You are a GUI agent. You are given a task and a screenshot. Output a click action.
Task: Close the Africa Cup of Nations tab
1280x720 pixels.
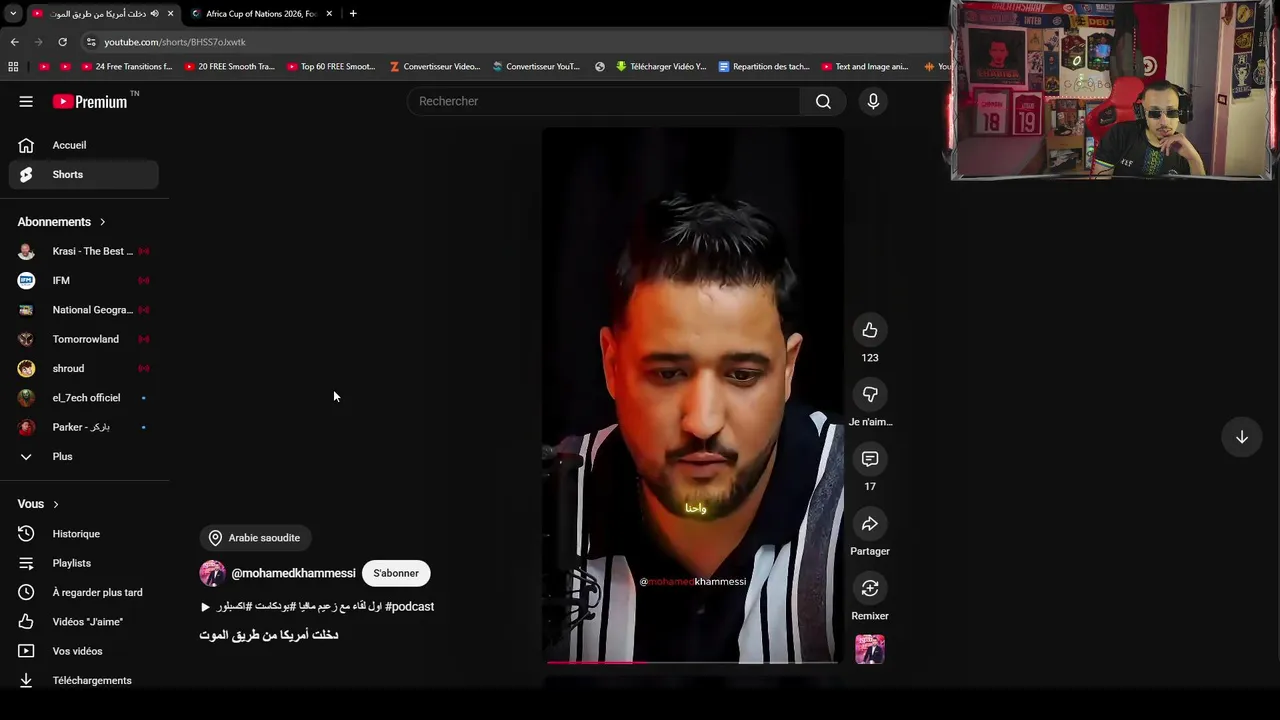[329, 14]
